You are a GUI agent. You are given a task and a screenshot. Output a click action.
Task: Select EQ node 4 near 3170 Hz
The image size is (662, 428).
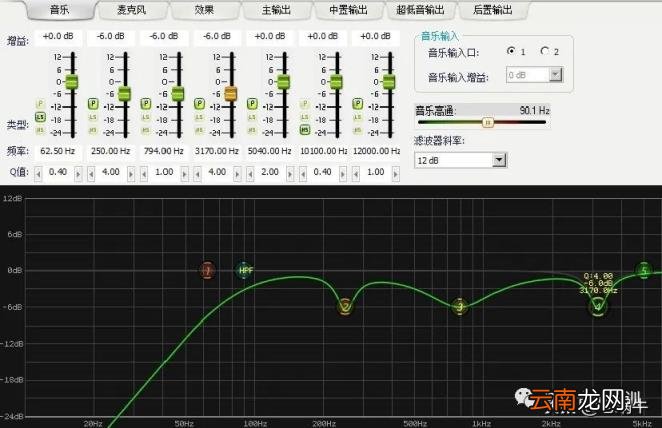tap(597, 306)
